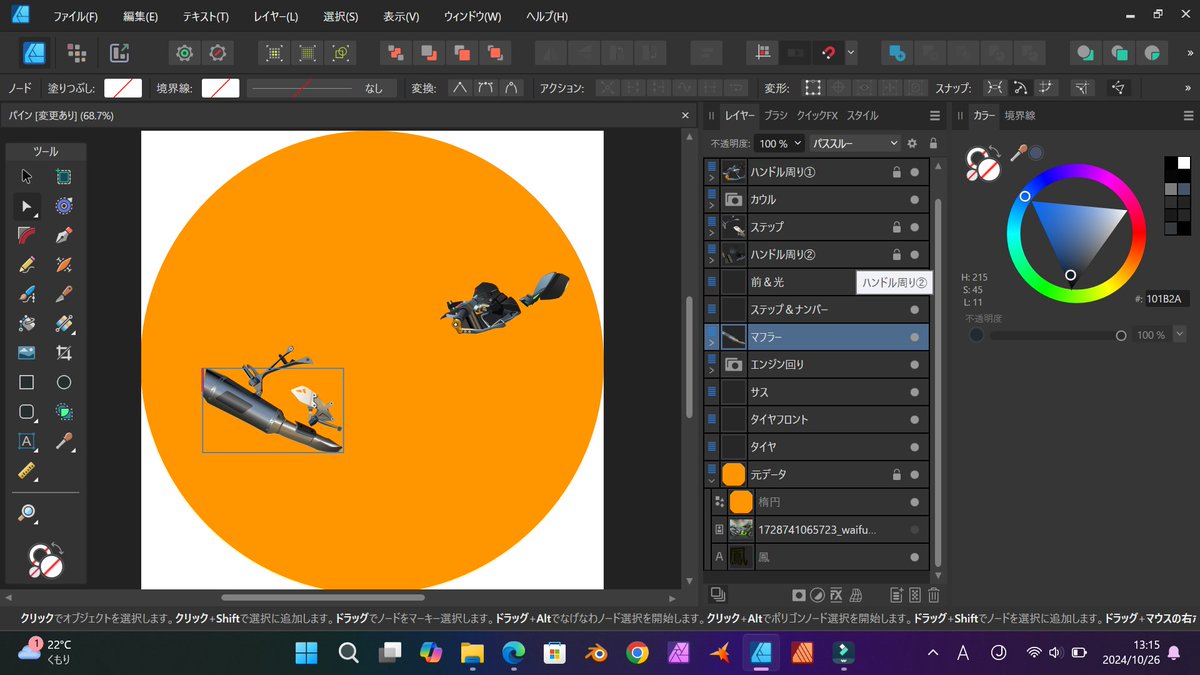Expand the カウル layer group
The image size is (1200, 675).
712,206
